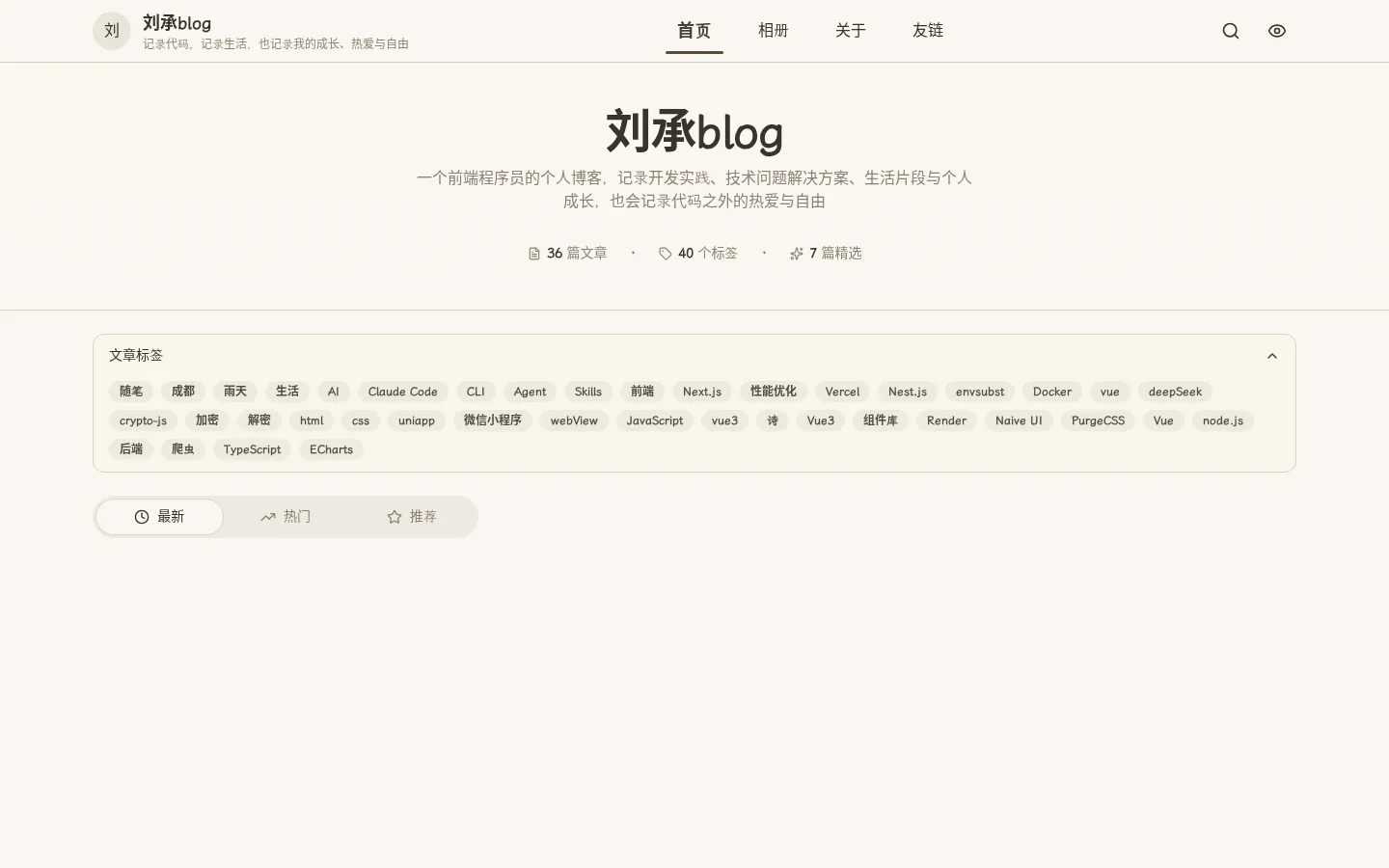Select the JavaScript tag
Viewport: 1389px width, 868px height.
[655, 420]
